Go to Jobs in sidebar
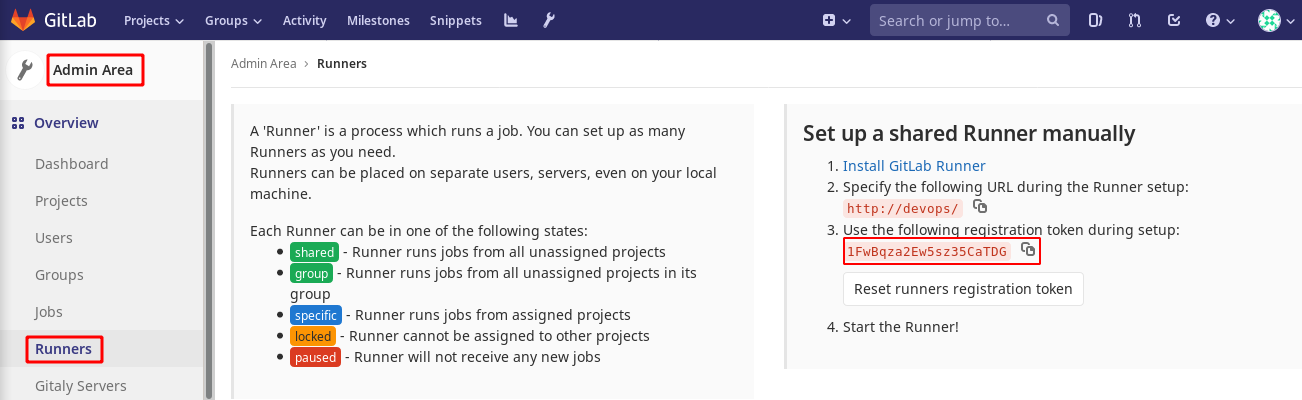 [x=49, y=312]
